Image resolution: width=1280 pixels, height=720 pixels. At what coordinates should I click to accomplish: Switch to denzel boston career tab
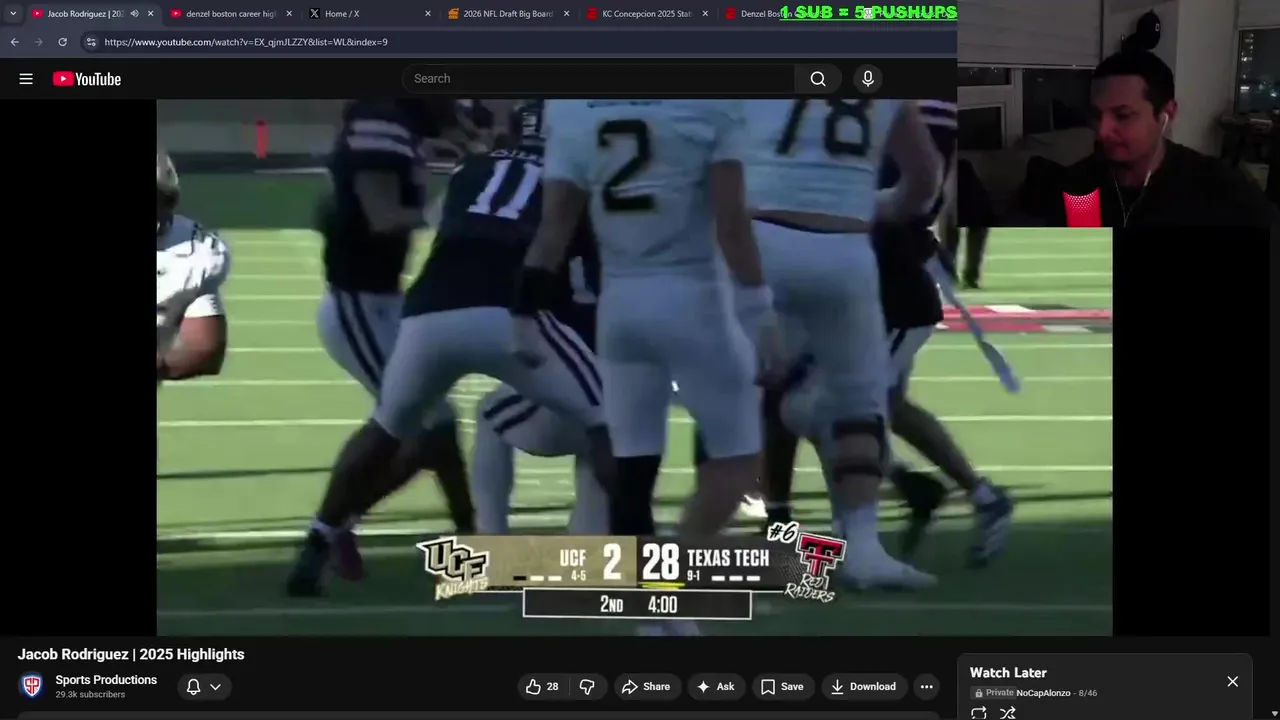230,14
